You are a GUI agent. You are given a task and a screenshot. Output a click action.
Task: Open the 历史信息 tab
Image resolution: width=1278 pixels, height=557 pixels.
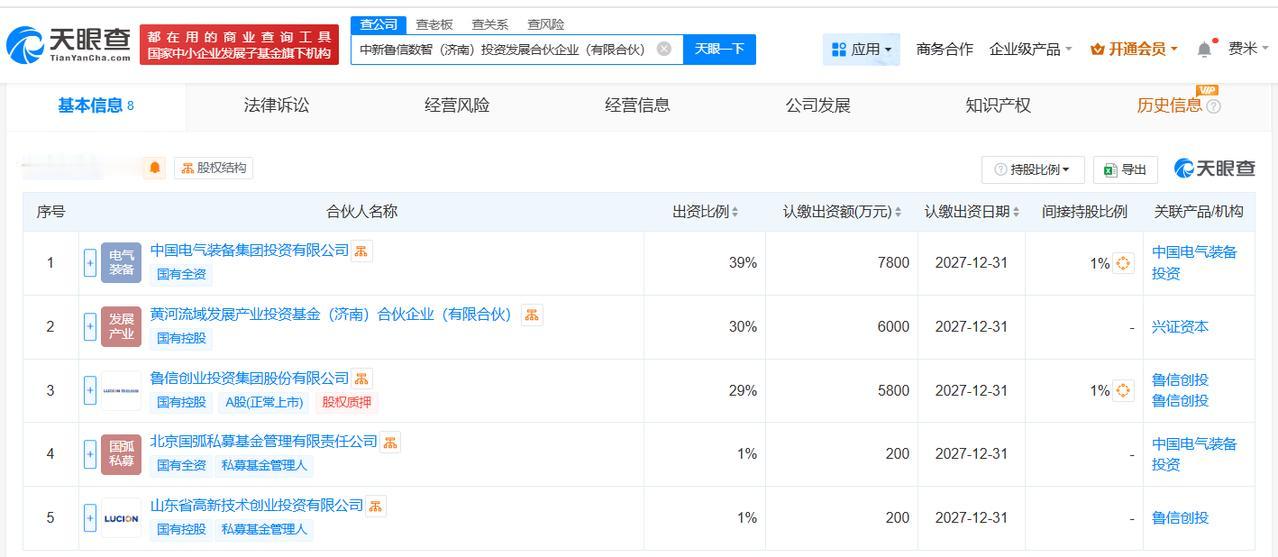point(1169,106)
